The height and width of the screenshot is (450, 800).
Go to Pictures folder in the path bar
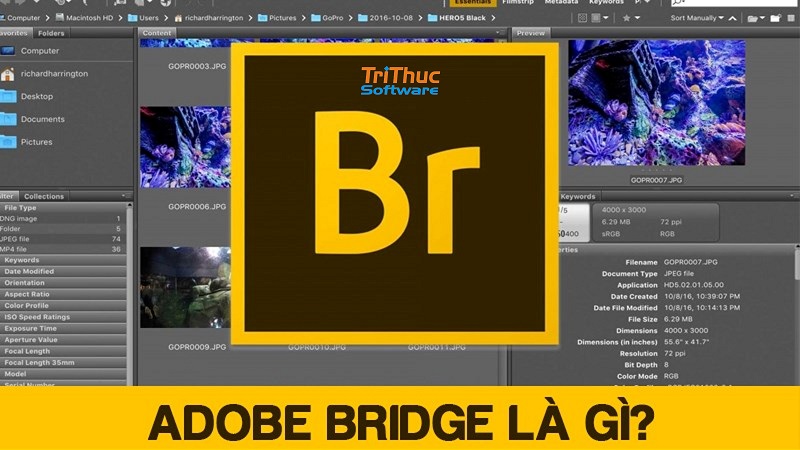point(277,18)
